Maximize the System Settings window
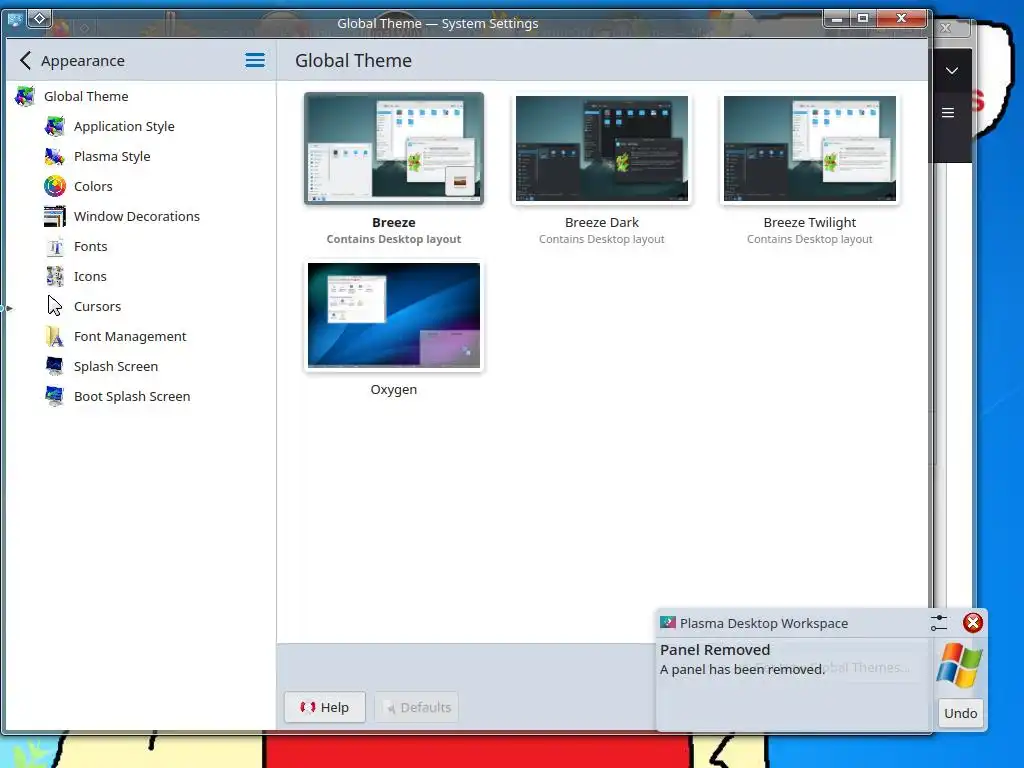The image size is (1024, 768). [x=863, y=19]
